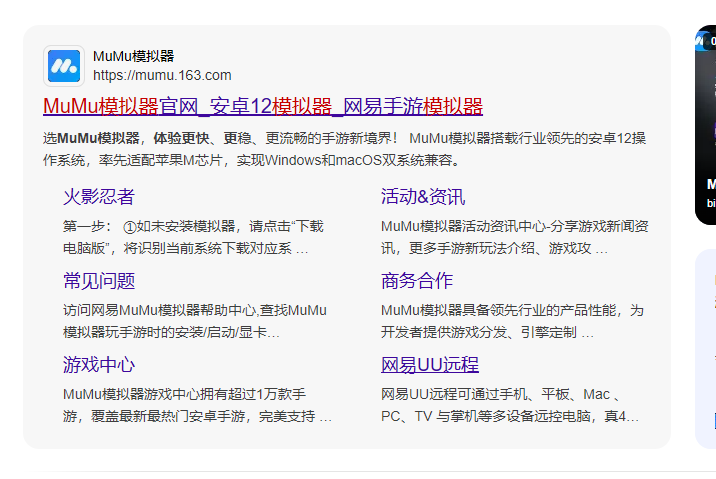
Task: Click the description below 商务合作
Action: [x=512, y=321]
